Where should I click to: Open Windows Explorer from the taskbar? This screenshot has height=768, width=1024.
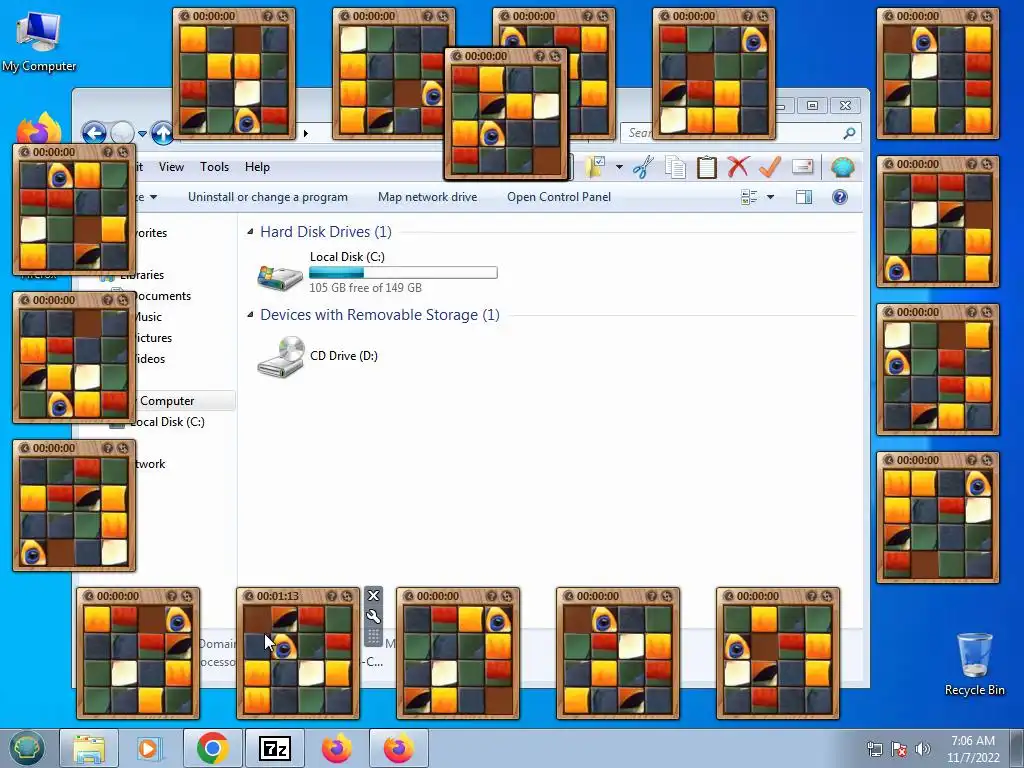(x=89, y=748)
